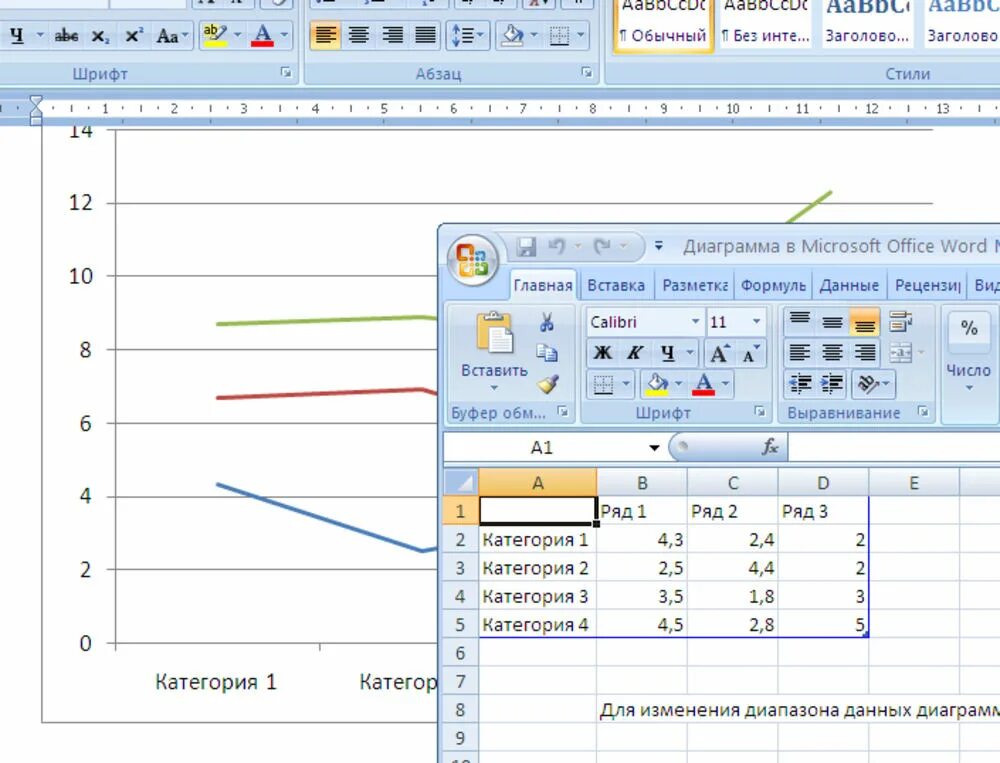Image resolution: width=1000 pixels, height=763 pixels.
Task: Select the Главная tab in Excel
Action: pyautogui.click(x=543, y=285)
